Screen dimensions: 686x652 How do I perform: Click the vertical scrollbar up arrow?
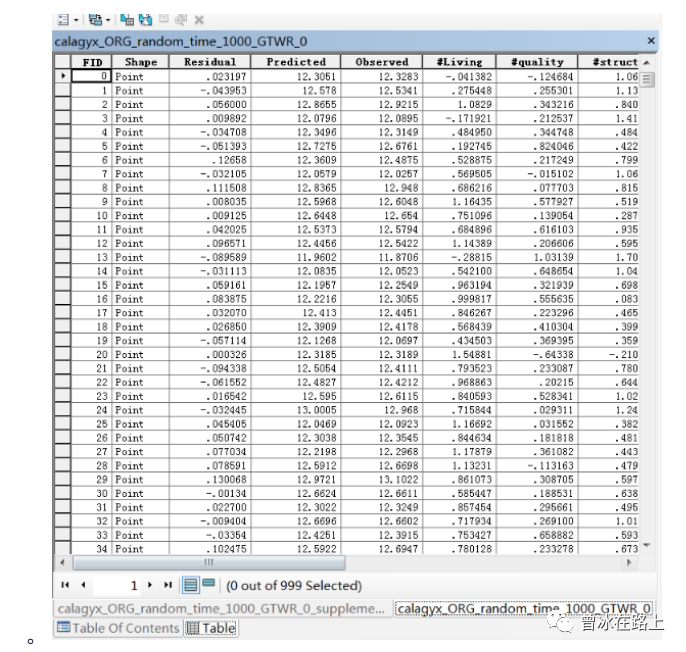point(647,63)
